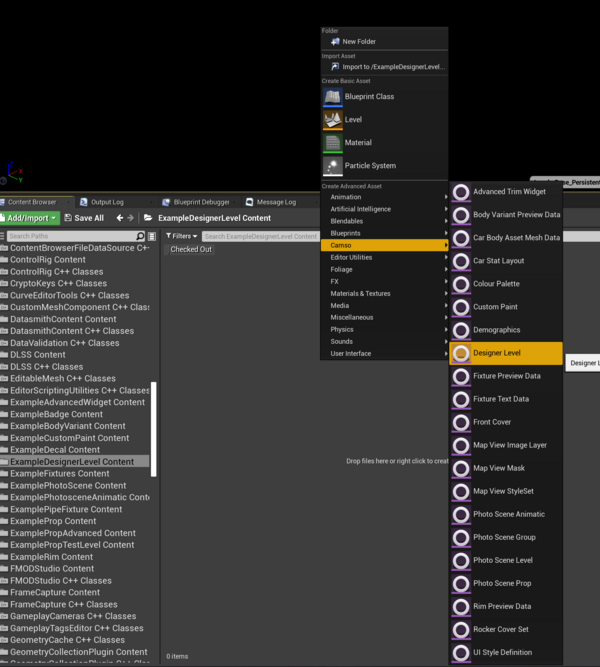Select ExamplePropAdvanced Content folder
Image resolution: width=600 pixels, height=667 pixels.
72,533
